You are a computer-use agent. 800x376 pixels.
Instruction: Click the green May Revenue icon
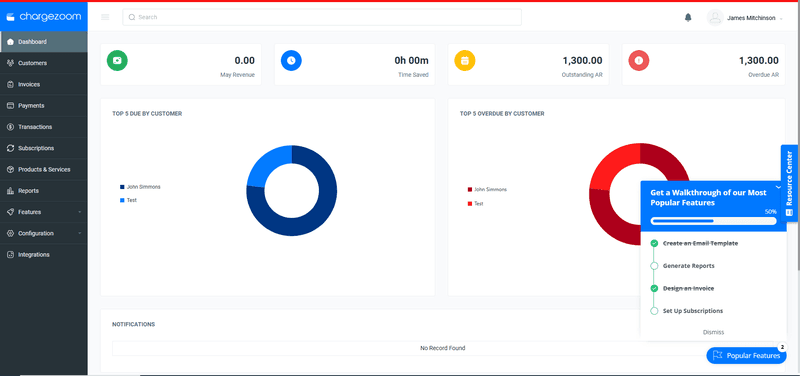(x=117, y=60)
